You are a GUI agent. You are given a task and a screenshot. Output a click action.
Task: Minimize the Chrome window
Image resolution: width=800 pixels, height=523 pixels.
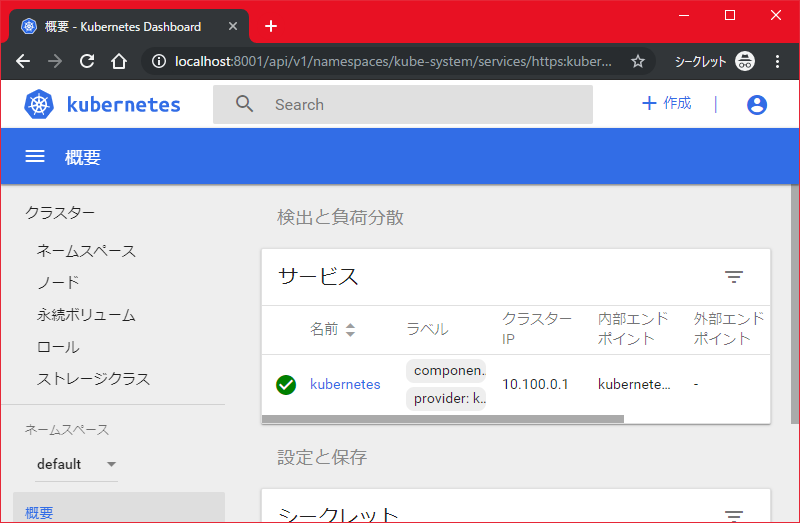click(x=684, y=15)
